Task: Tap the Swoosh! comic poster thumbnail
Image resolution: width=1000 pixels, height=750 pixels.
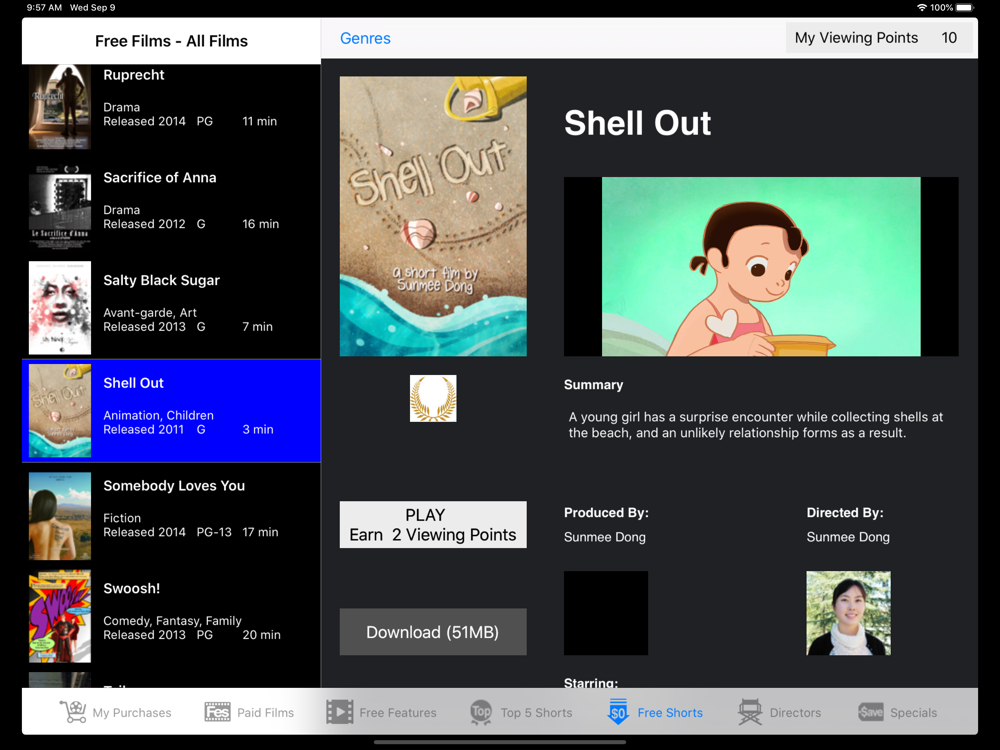Action: tap(60, 616)
